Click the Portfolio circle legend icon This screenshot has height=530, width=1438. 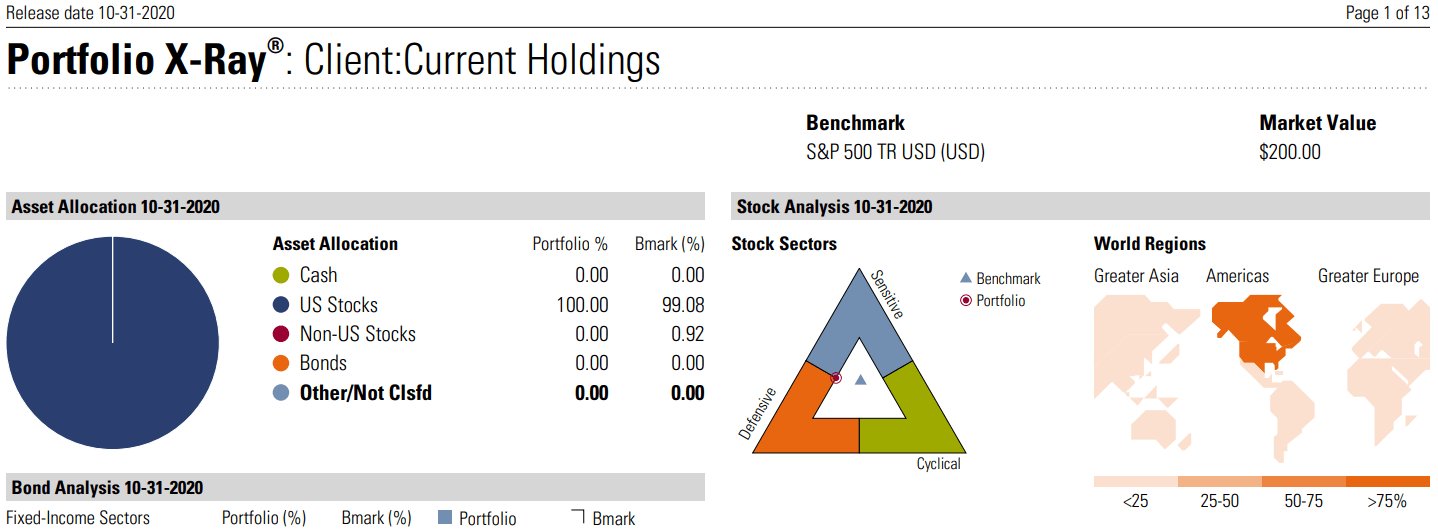point(965,300)
